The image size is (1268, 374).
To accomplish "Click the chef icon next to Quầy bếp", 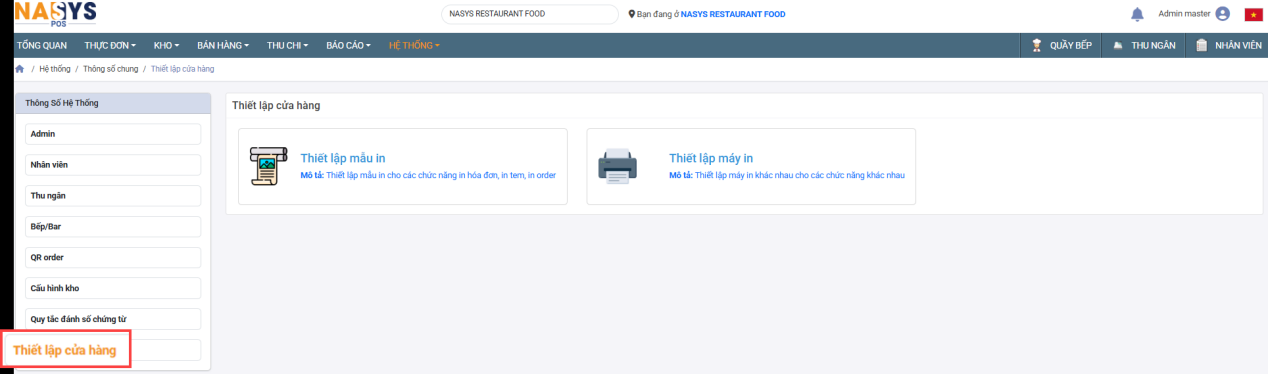I will click(x=1037, y=46).
